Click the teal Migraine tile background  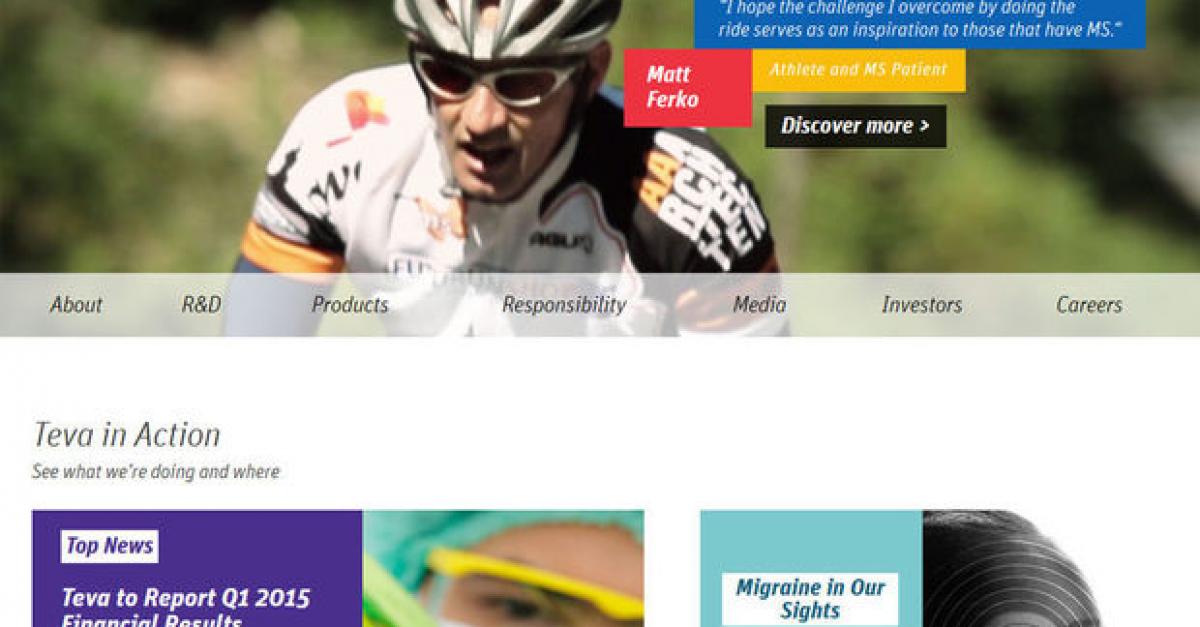[x=811, y=540]
